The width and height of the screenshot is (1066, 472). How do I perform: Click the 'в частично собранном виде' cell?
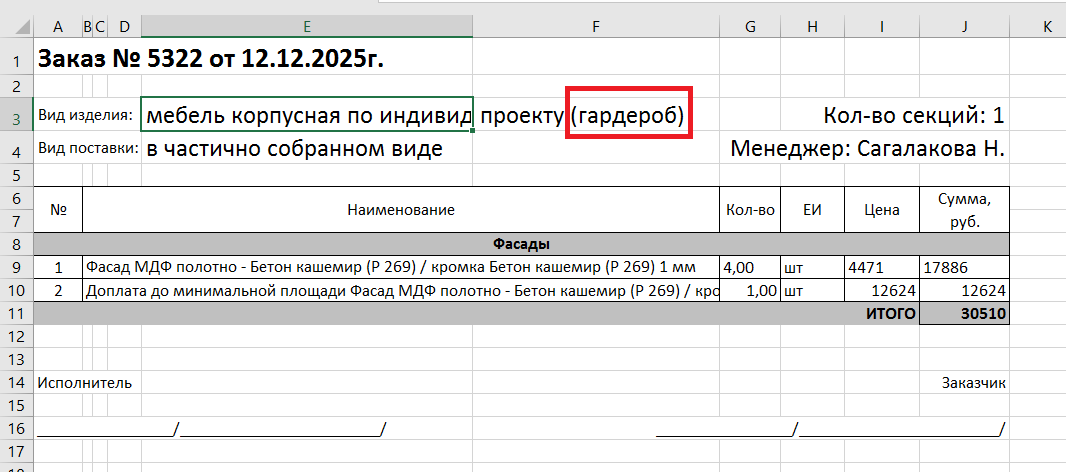[295, 149]
